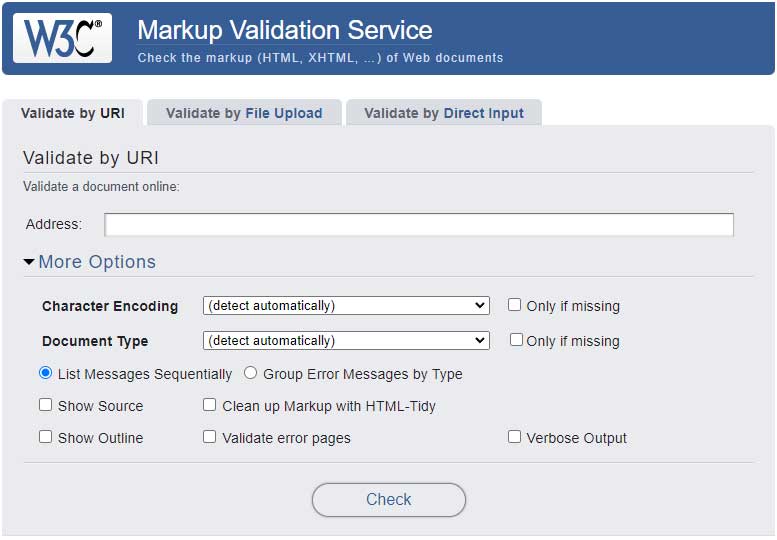Click the Address input field
The image size is (777, 540).
pos(419,224)
